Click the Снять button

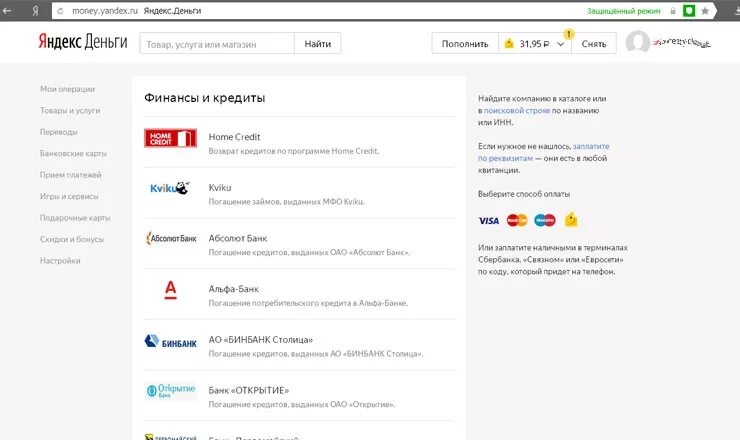coord(594,43)
